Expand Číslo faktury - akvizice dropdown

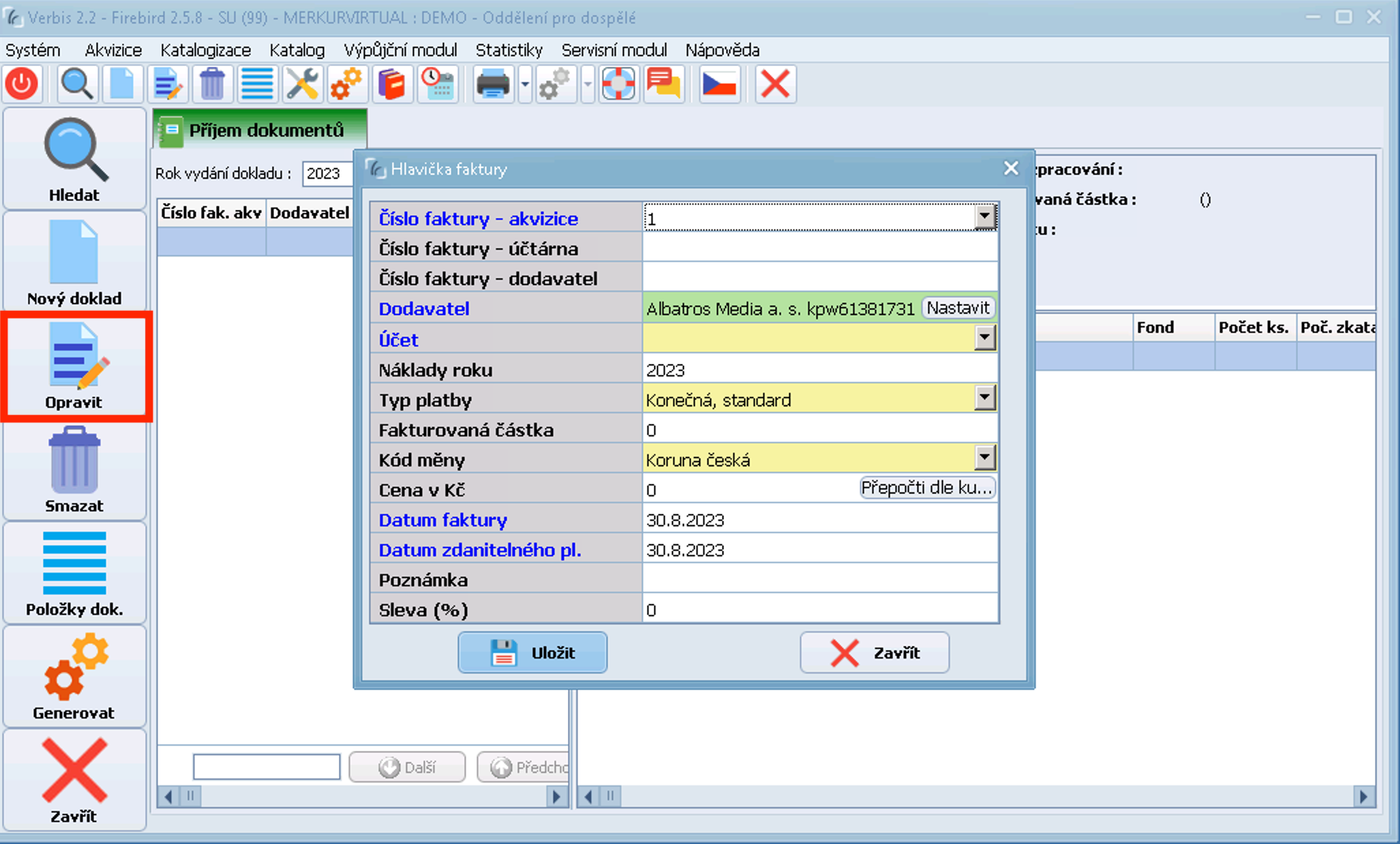coord(984,217)
